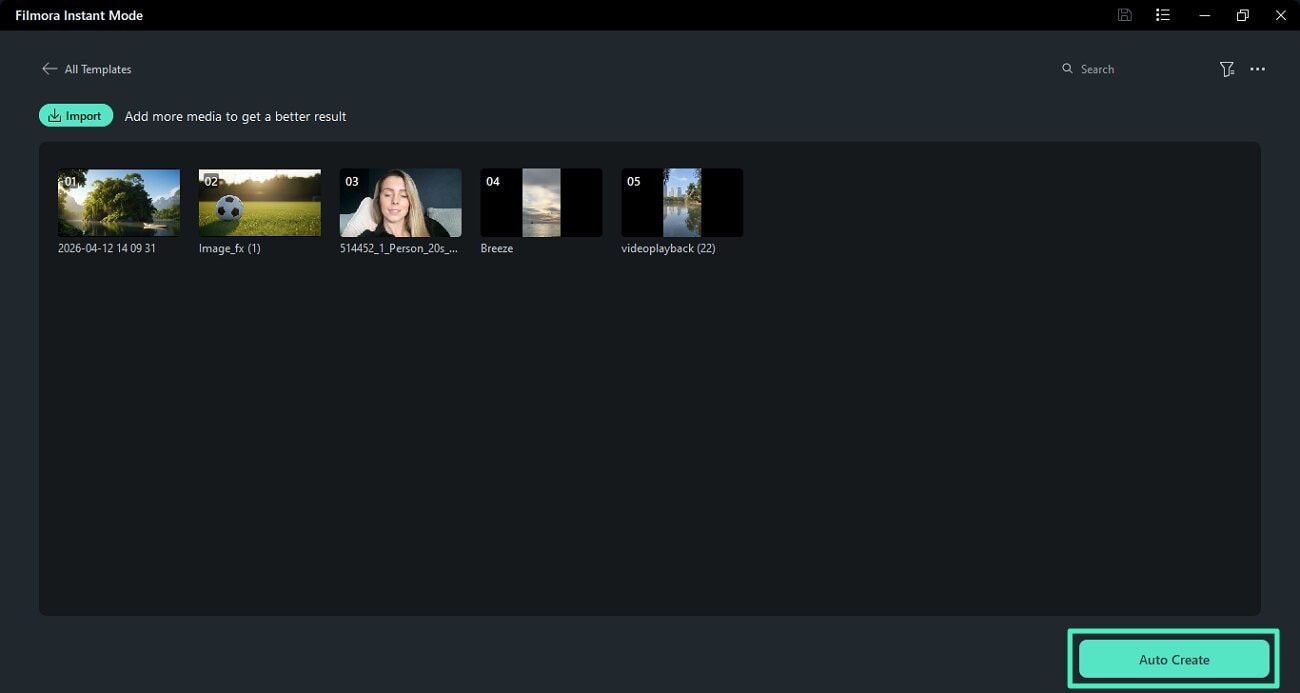Click the Import button
The height and width of the screenshot is (693, 1300).
[x=76, y=116]
